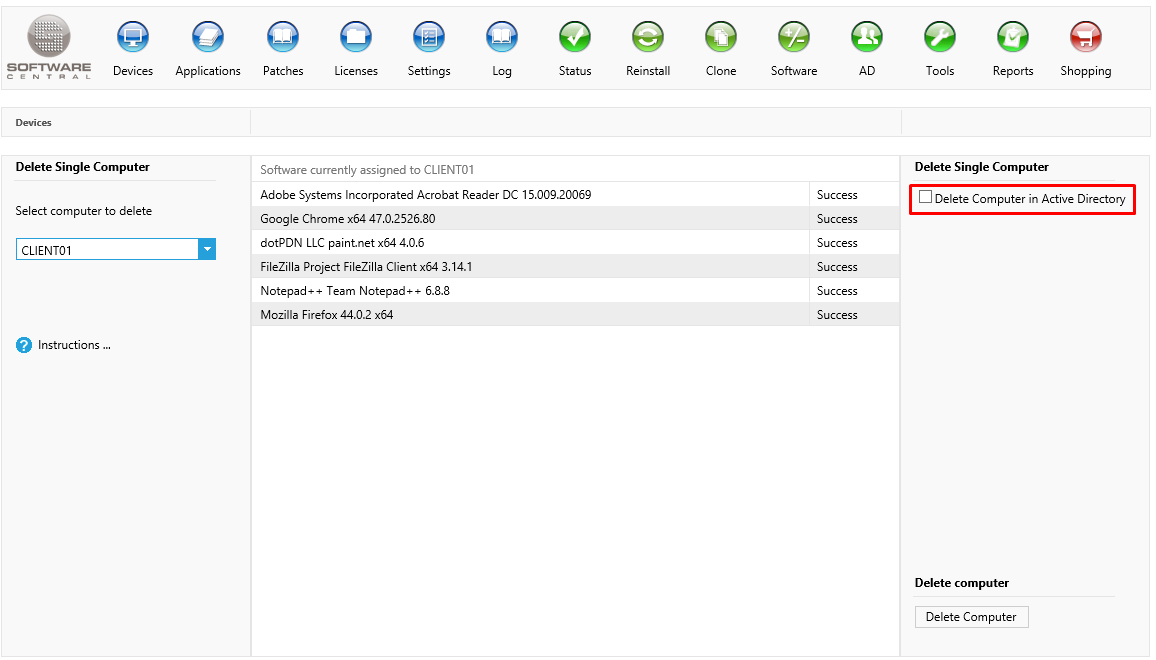Open the red Shopping cart icon
Viewport: 1156px width, 660px height.
[x=1086, y=38]
